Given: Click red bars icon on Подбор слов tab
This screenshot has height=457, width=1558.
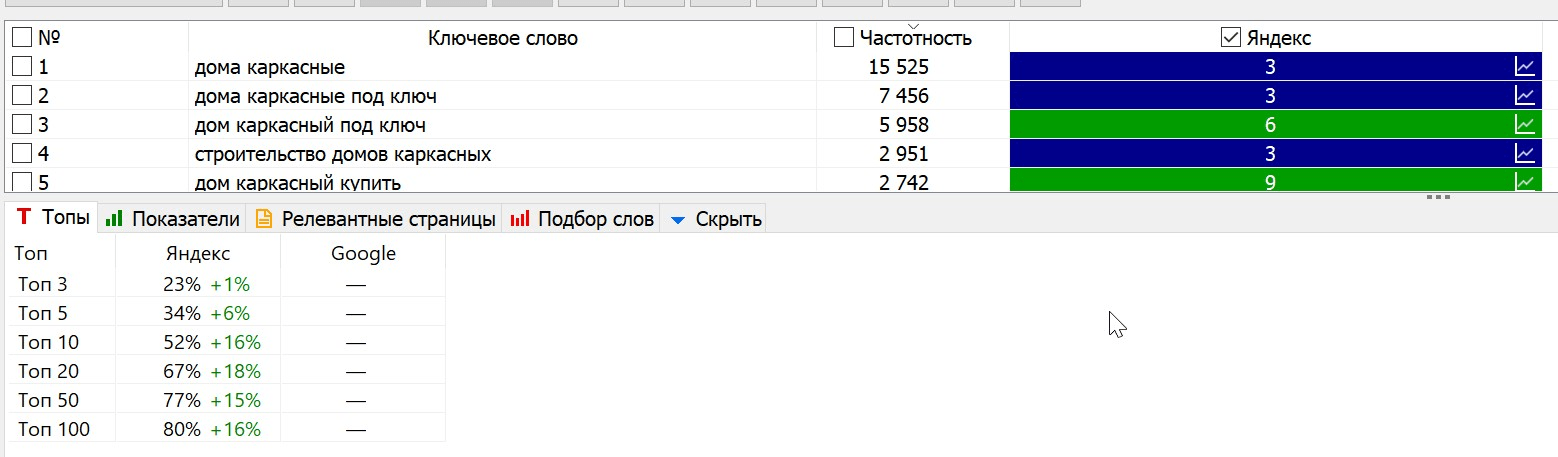Looking at the screenshot, I should (520, 218).
